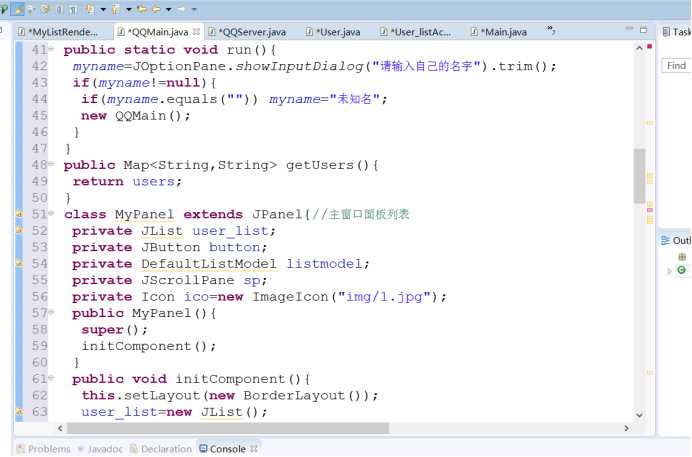The image size is (692, 457).
Task: Collapse the MyPanel class at line 51
Action: 51,213
